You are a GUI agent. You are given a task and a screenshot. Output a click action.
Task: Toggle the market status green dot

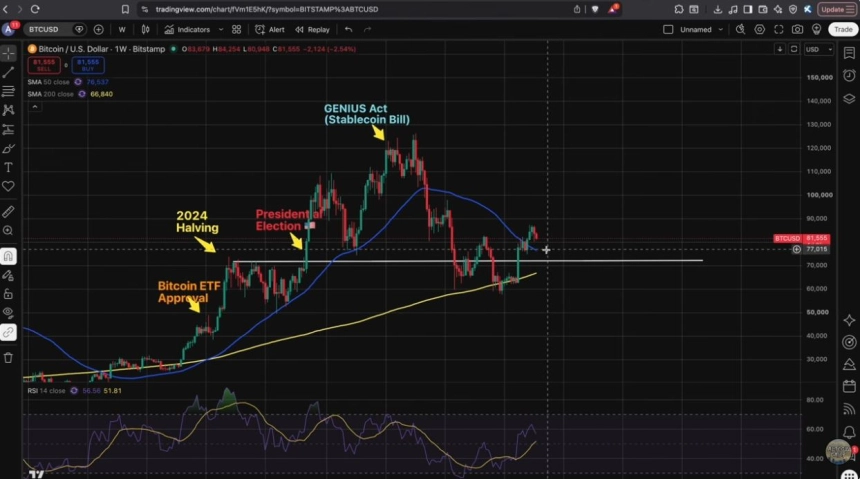click(x=173, y=49)
